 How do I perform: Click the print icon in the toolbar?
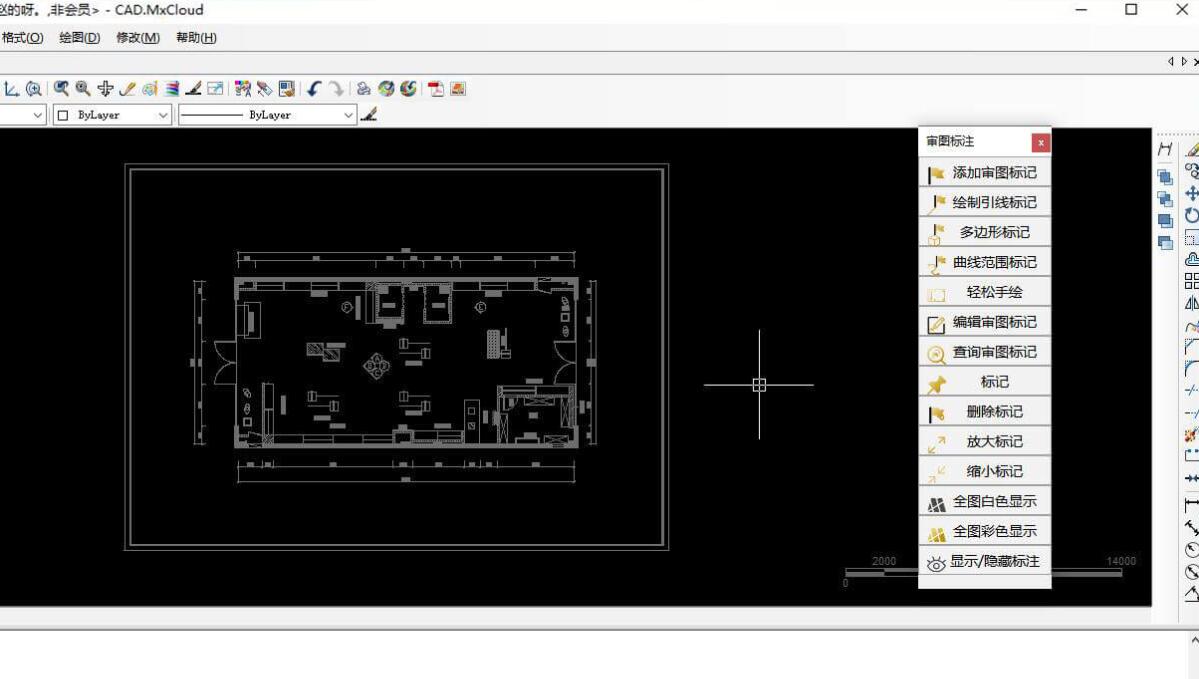pos(363,89)
